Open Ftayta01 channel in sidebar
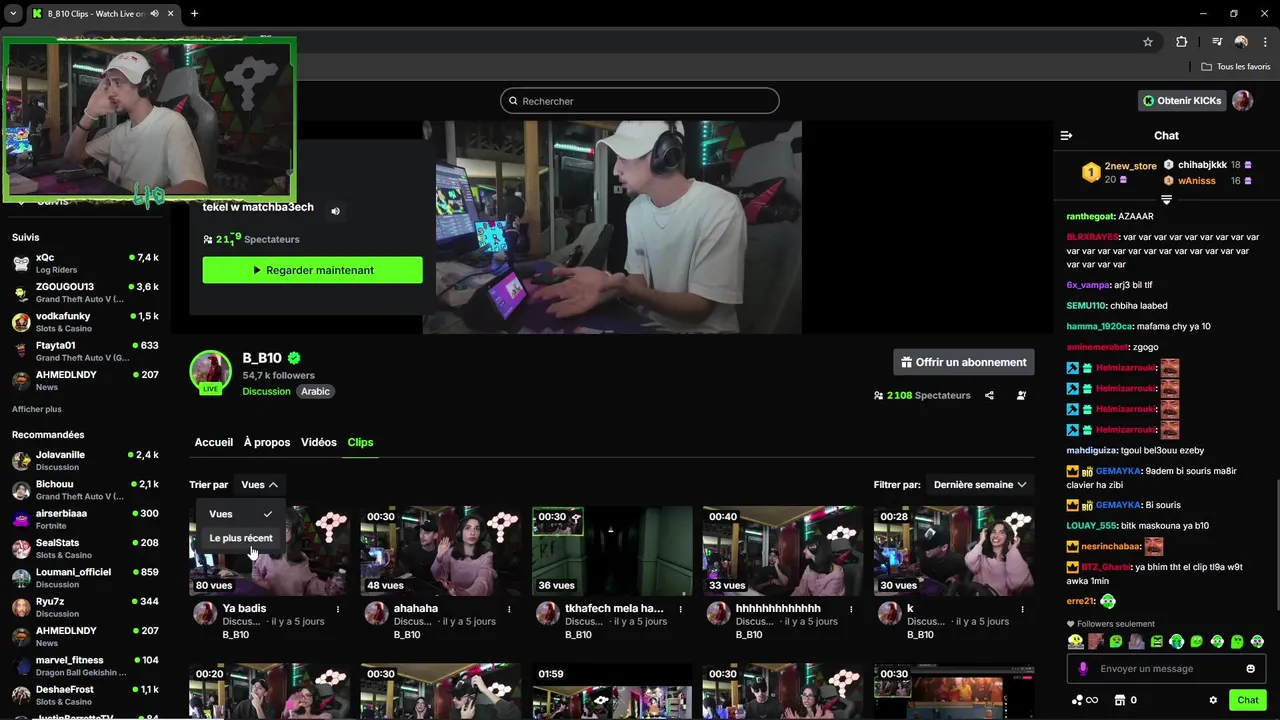Viewport: 1280px width, 720px height. pyautogui.click(x=85, y=351)
